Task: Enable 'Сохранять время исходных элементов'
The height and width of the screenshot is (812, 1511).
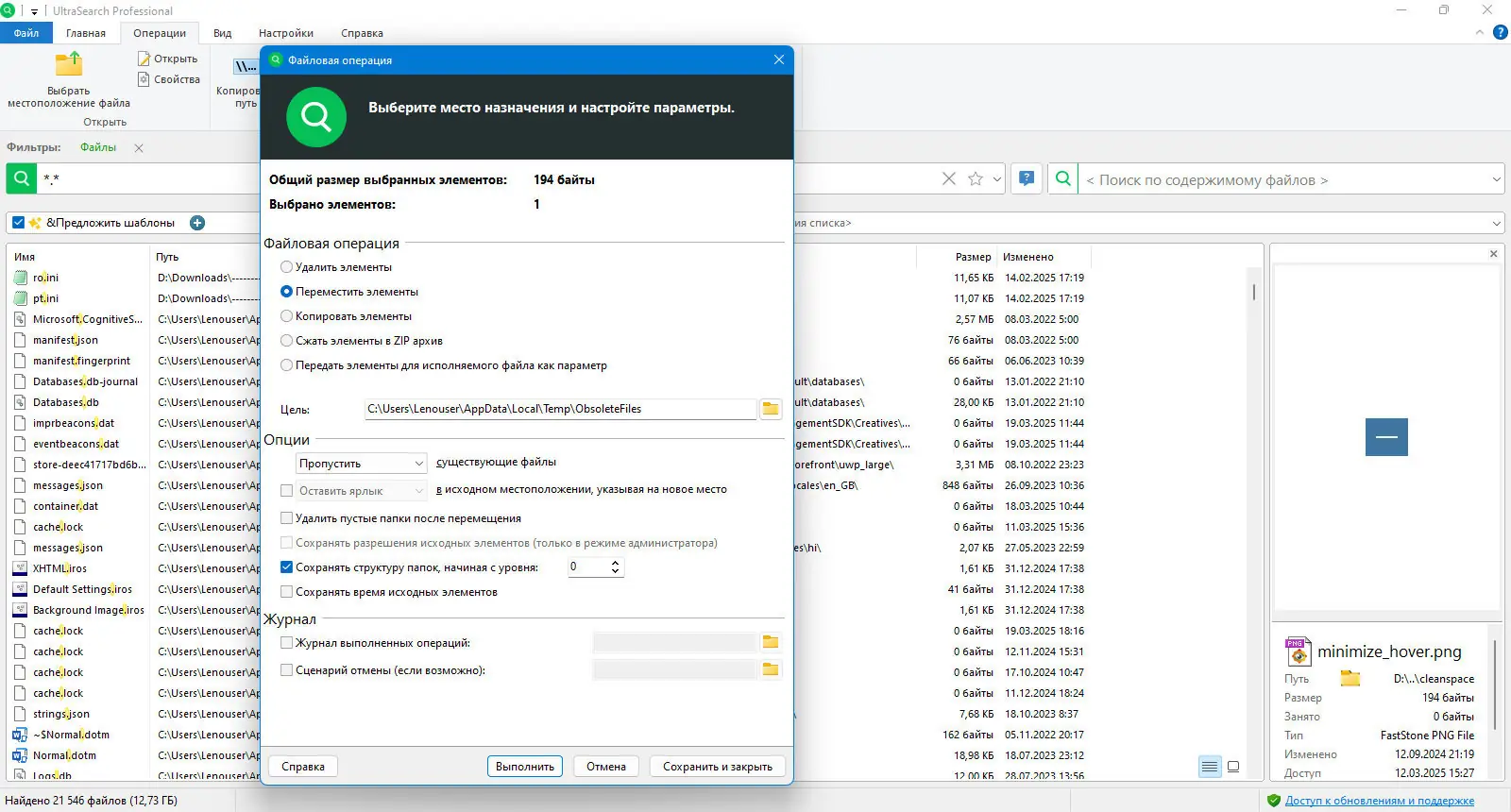Action: 287,592
